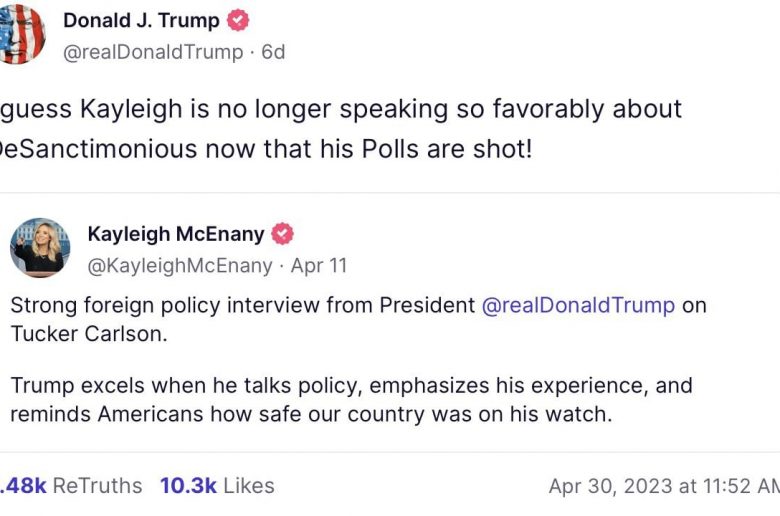
Task: Open Kayleigh McEnany's profile picture
Action: (40, 247)
